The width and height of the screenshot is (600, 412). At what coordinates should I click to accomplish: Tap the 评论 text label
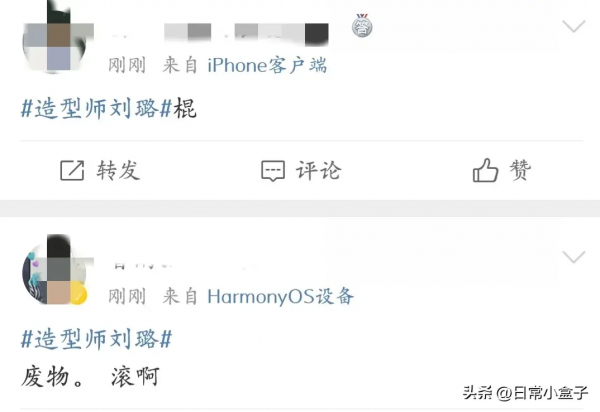pos(318,170)
